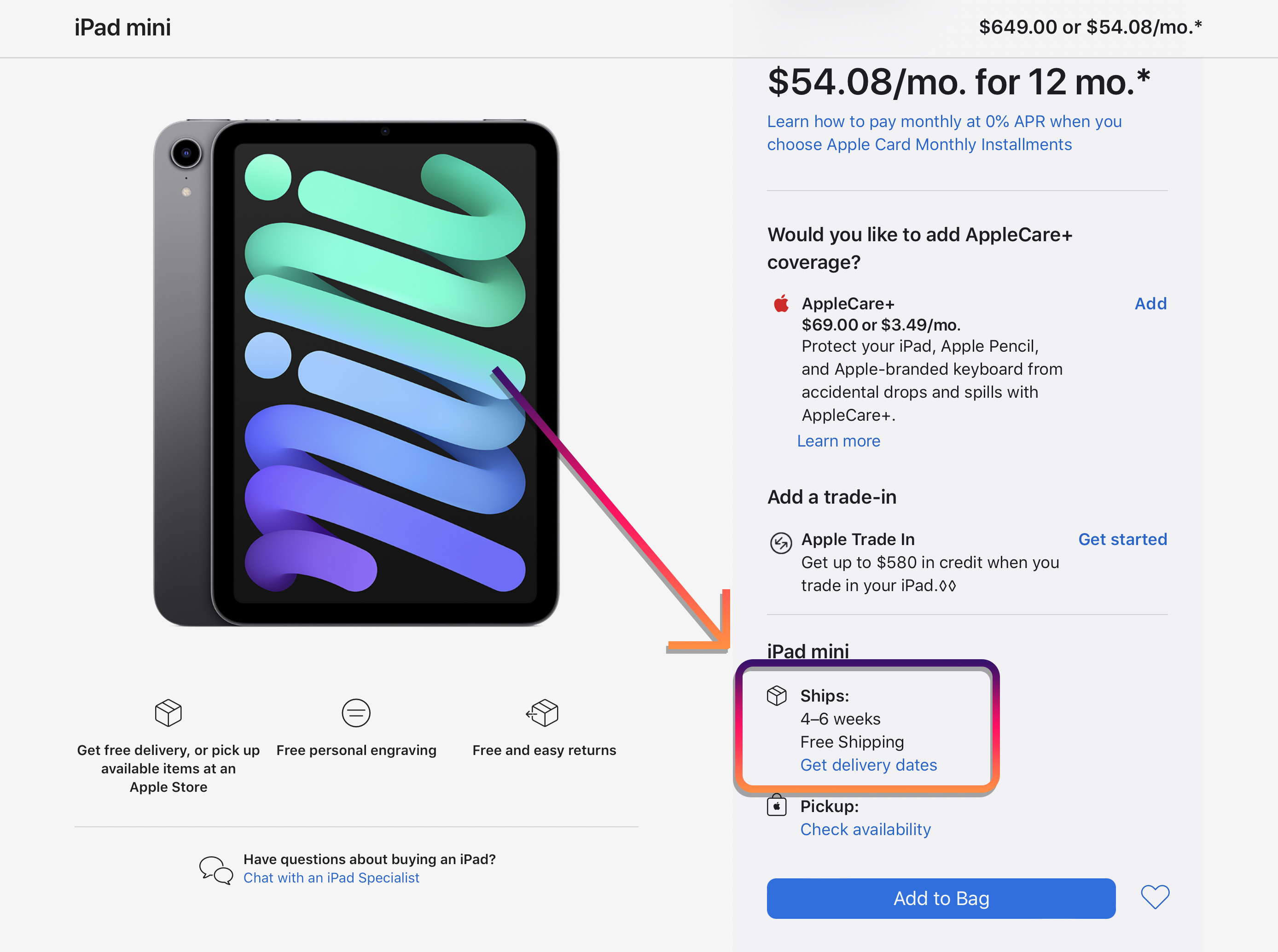Click the heart favorite icon
This screenshot has height=952, width=1278.
point(1155,897)
